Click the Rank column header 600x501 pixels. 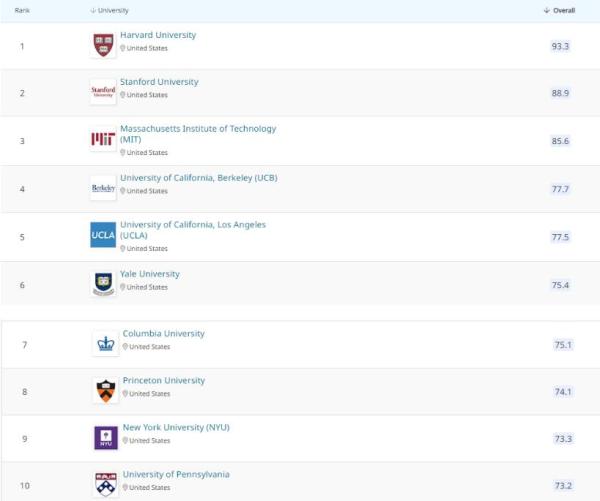click(22, 10)
